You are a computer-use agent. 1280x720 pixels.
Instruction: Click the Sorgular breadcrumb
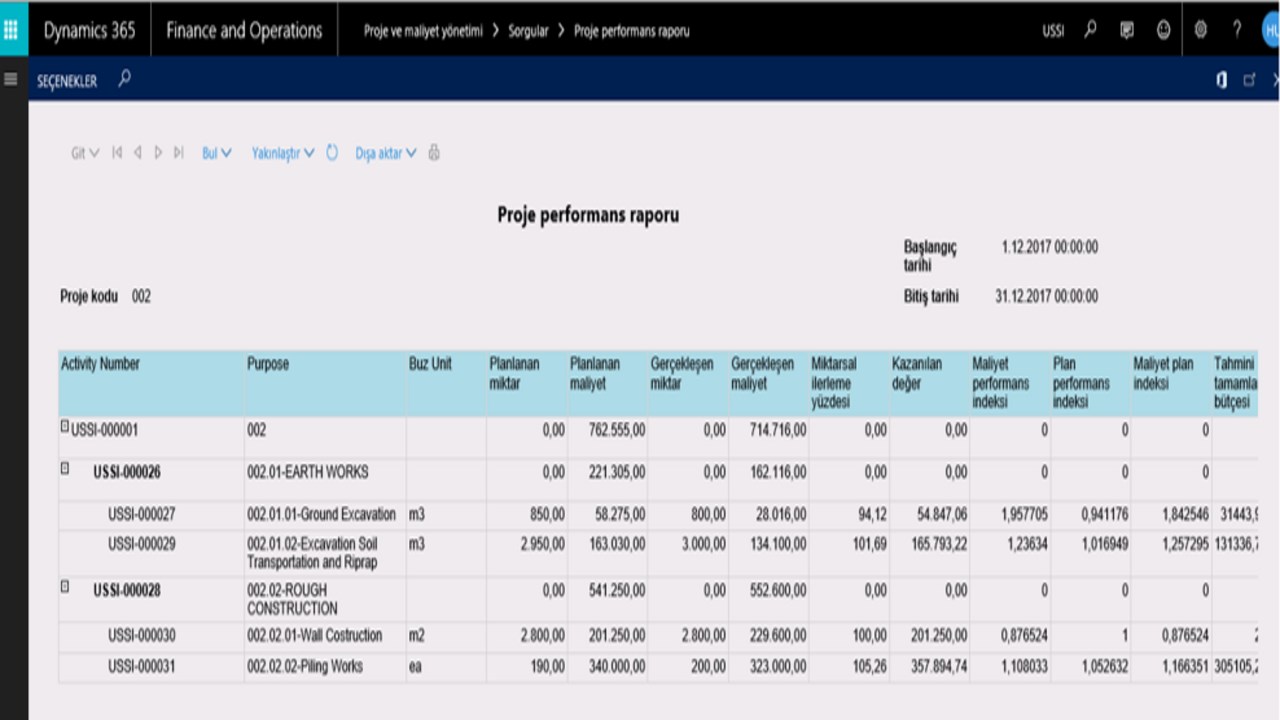(528, 31)
